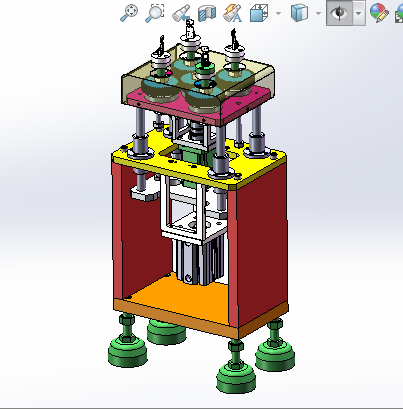The height and width of the screenshot is (409, 403).
Task: Activate the Section View tool
Action: coord(207,14)
